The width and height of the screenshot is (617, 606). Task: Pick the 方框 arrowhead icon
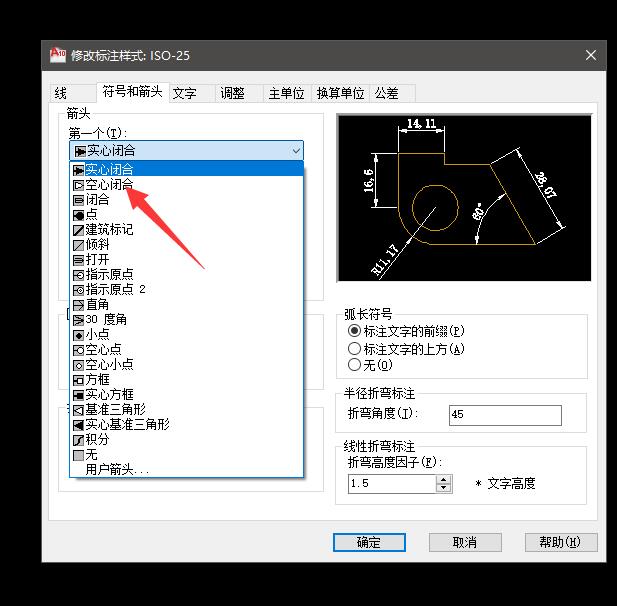point(79,380)
